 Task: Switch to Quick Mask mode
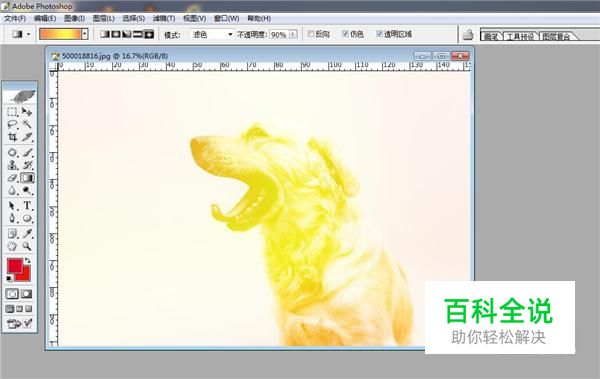click(x=26, y=294)
